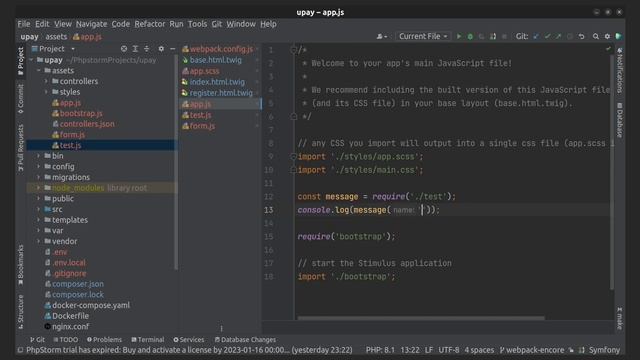Screen dimensions: 640x360
Task: Expand the vendor folder
Action: tap(39, 241)
